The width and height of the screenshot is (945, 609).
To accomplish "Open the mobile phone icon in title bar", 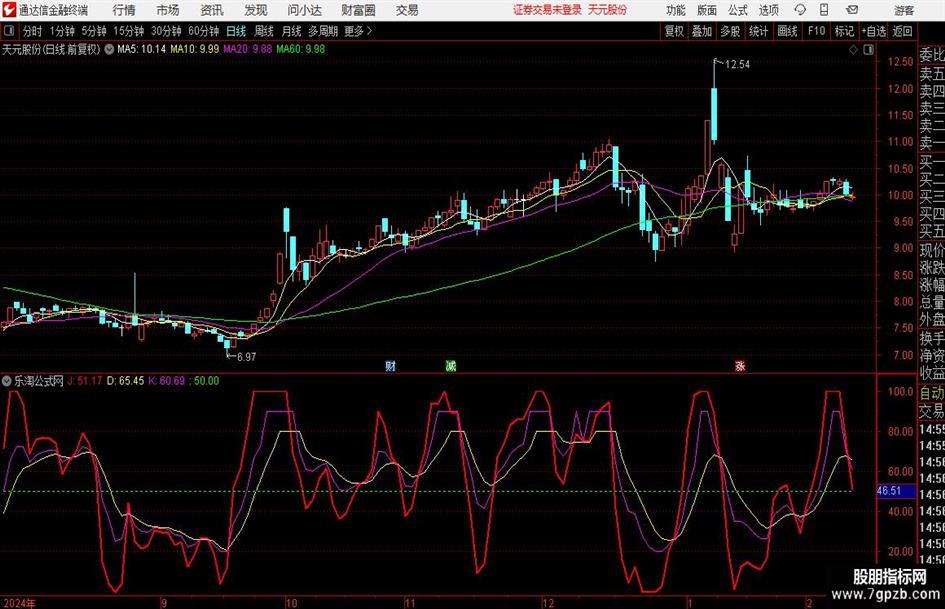I will point(824,10).
